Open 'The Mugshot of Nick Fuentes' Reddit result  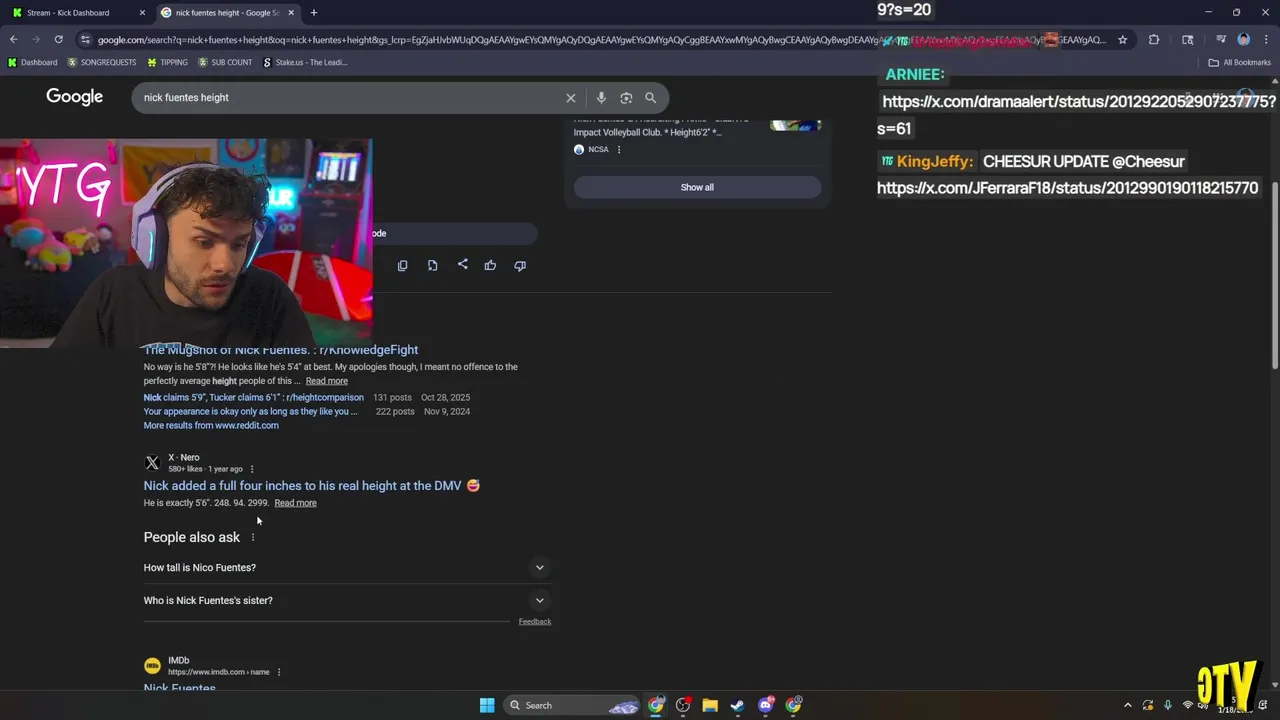point(281,350)
